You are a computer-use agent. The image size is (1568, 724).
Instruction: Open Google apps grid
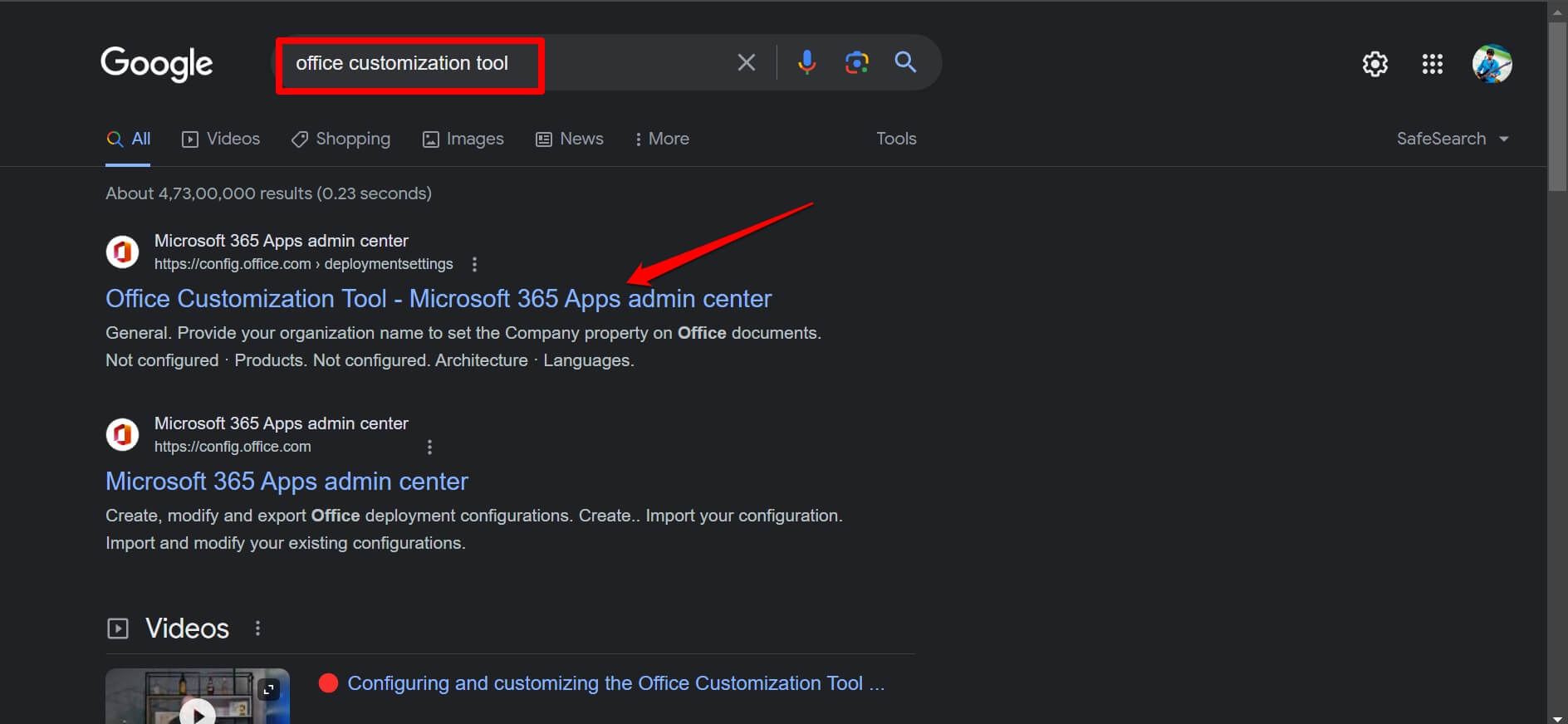click(1433, 64)
